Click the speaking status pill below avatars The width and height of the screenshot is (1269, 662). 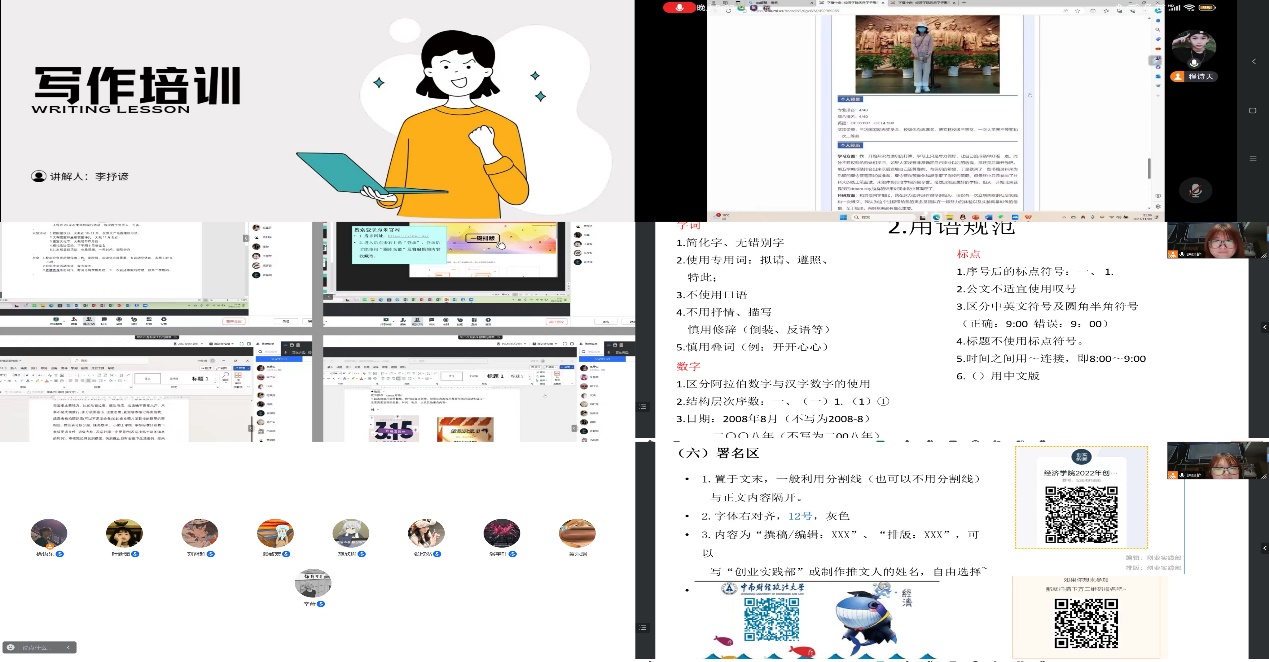(x=40, y=648)
